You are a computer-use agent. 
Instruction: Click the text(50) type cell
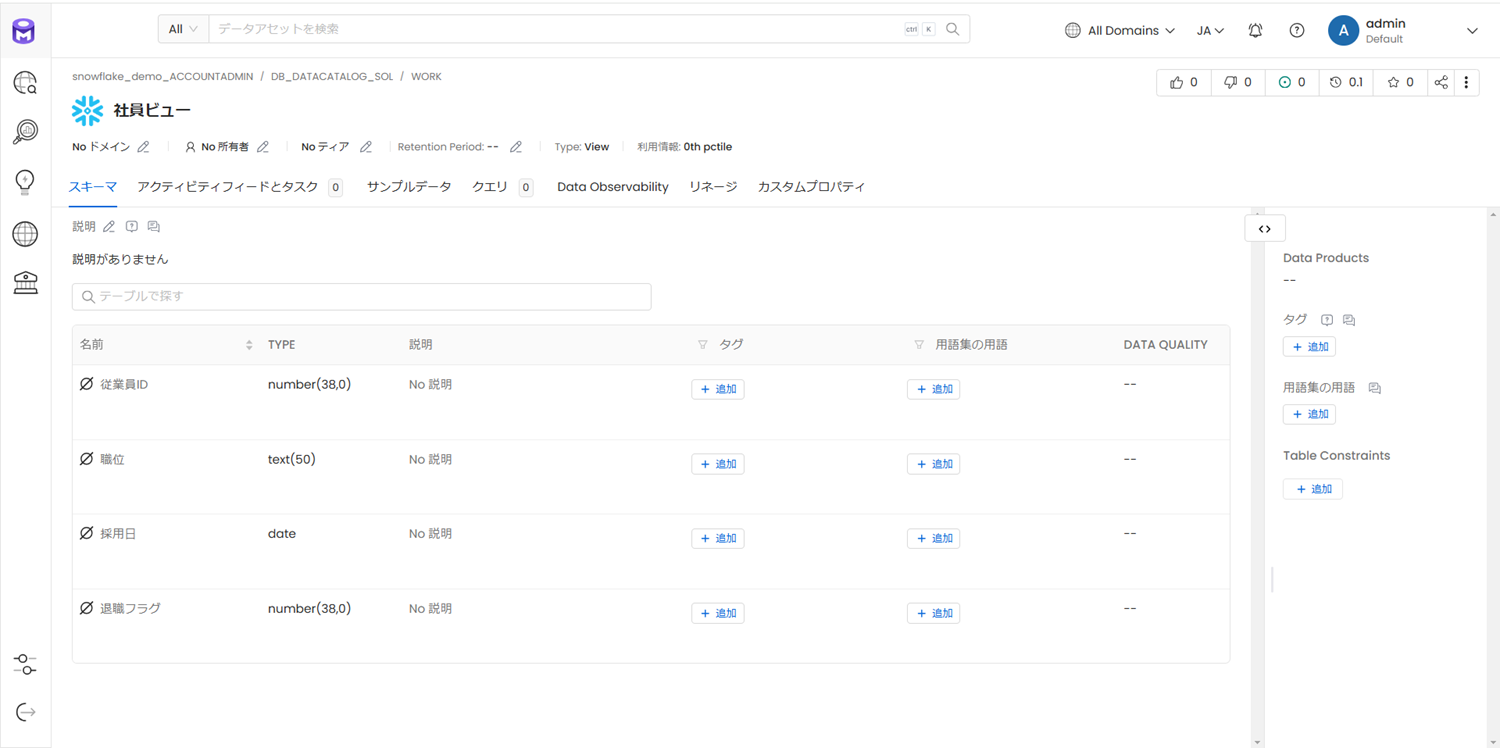point(292,460)
